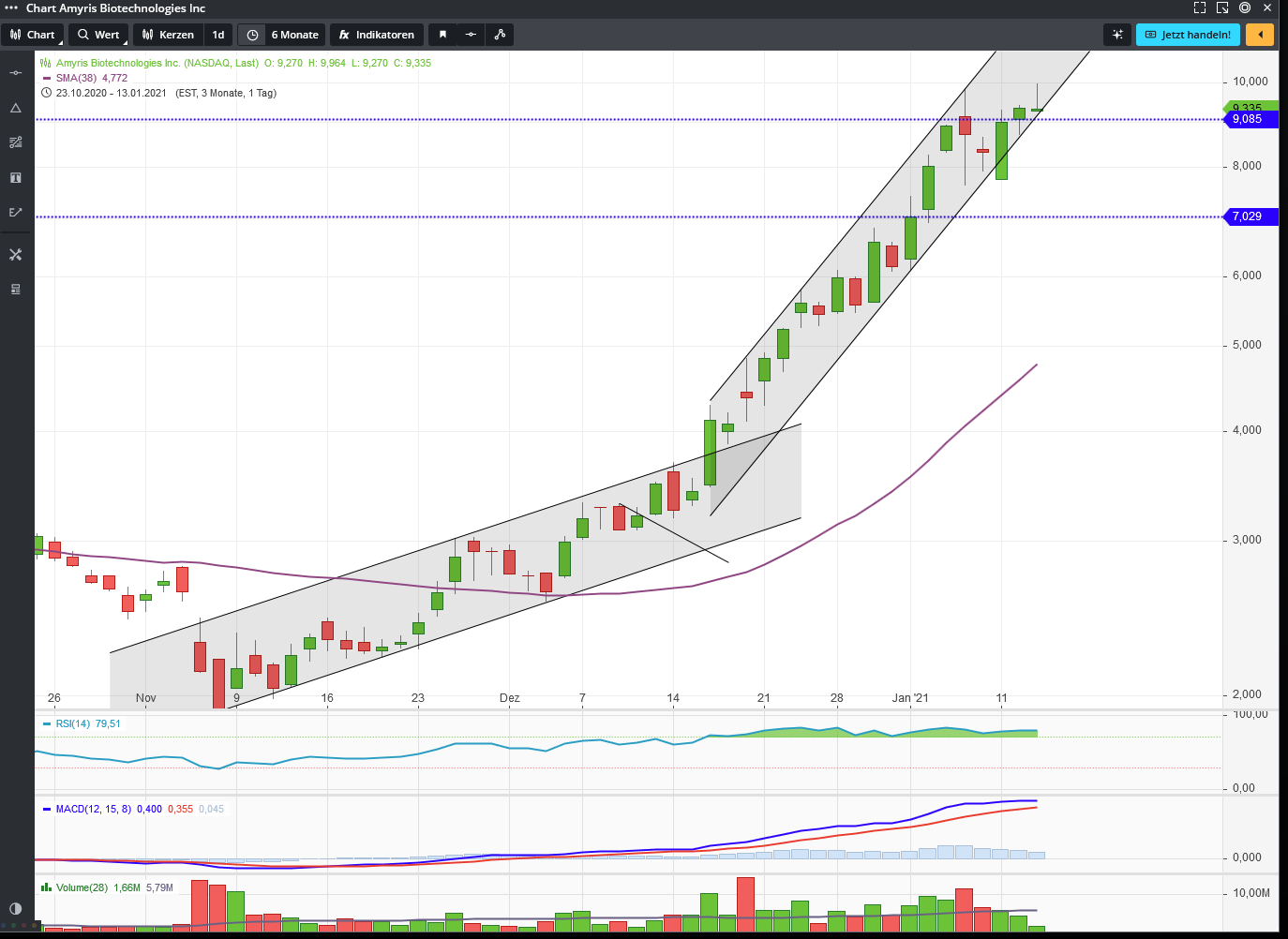The height and width of the screenshot is (939, 1288).
Task: Click the sparkle icon beside Jetzt handeln
Action: (x=1117, y=35)
